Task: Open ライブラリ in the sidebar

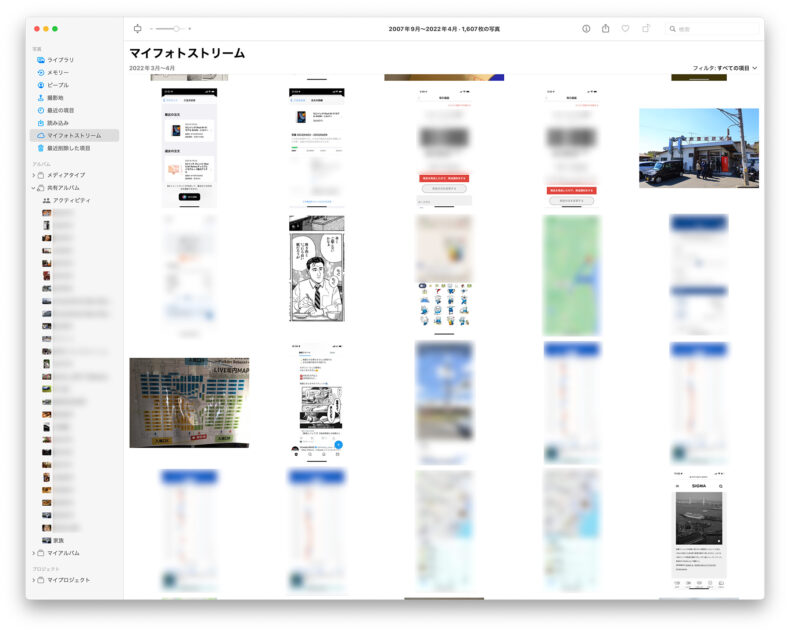Action: pos(60,60)
